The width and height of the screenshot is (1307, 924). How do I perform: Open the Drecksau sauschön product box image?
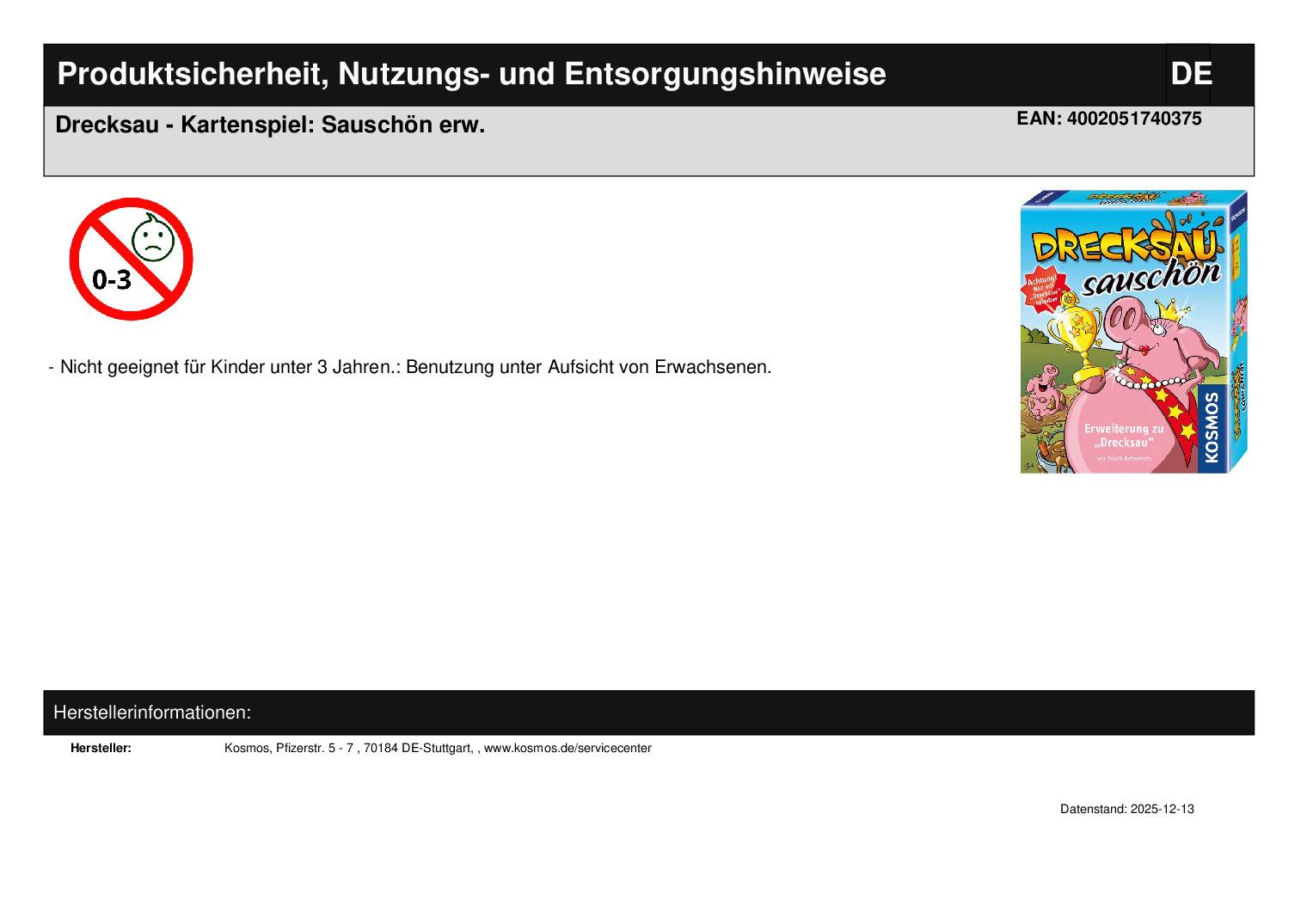pyautogui.click(x=1133, y=332)
